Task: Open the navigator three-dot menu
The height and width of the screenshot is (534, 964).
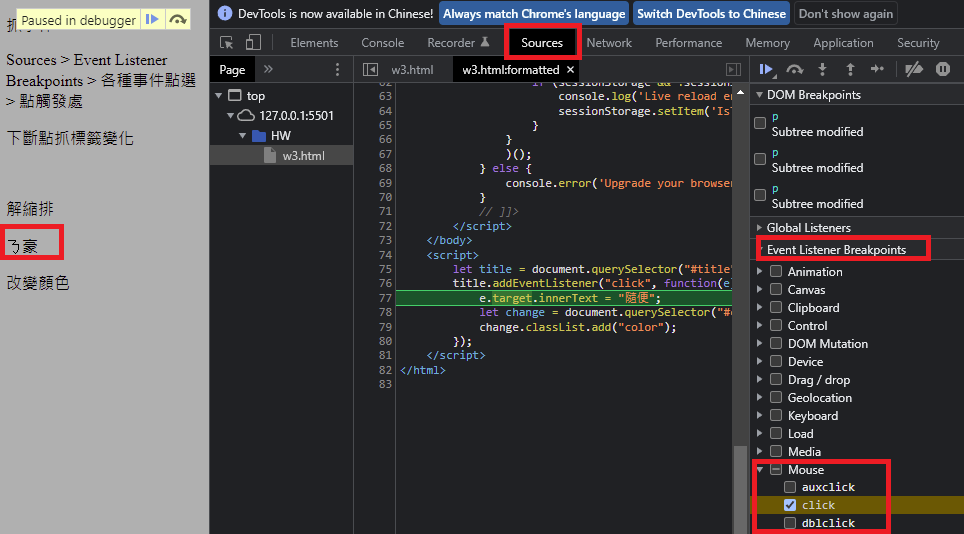Action: click(337, 69)
